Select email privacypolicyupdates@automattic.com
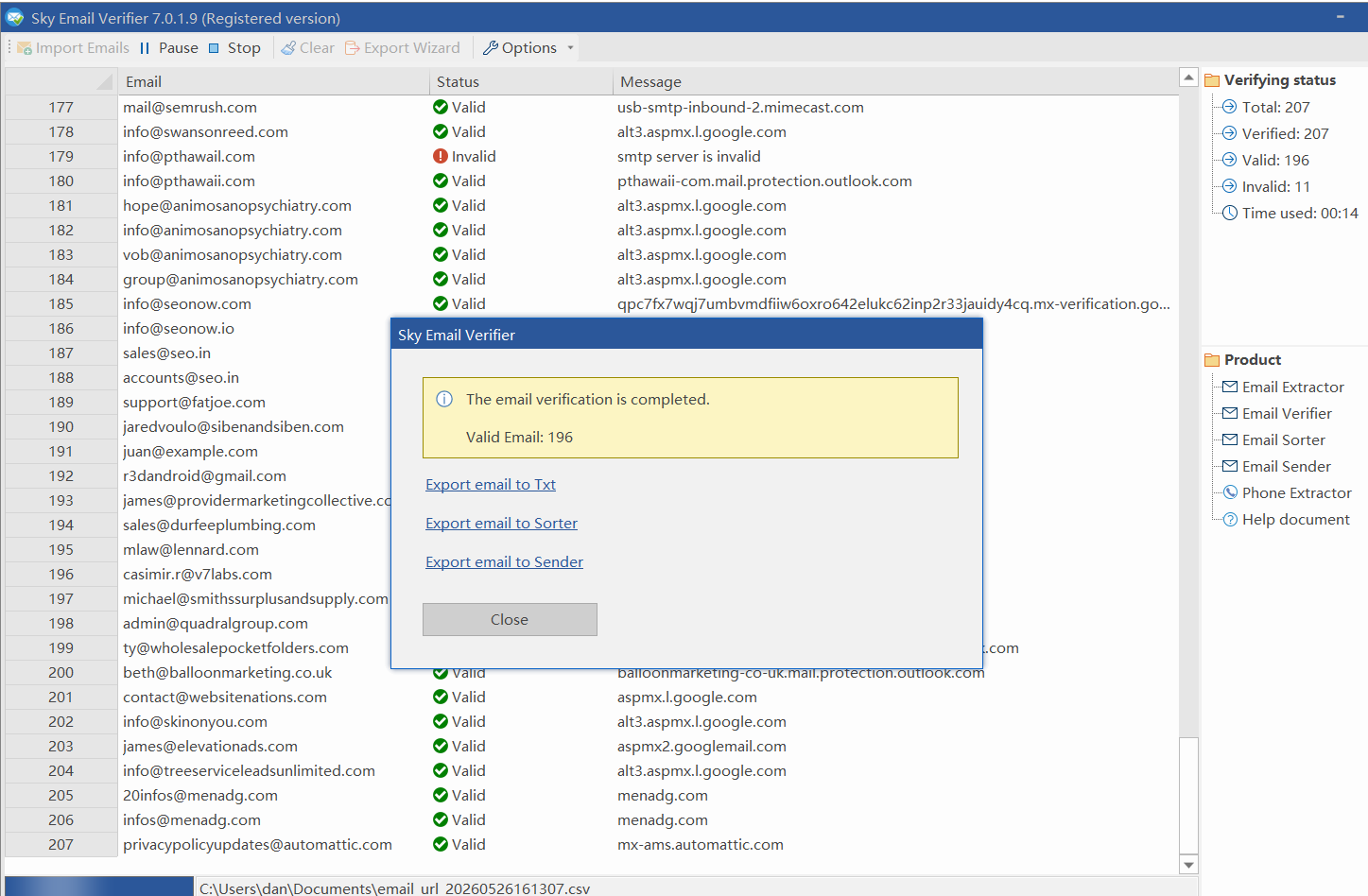 [257, 845]
